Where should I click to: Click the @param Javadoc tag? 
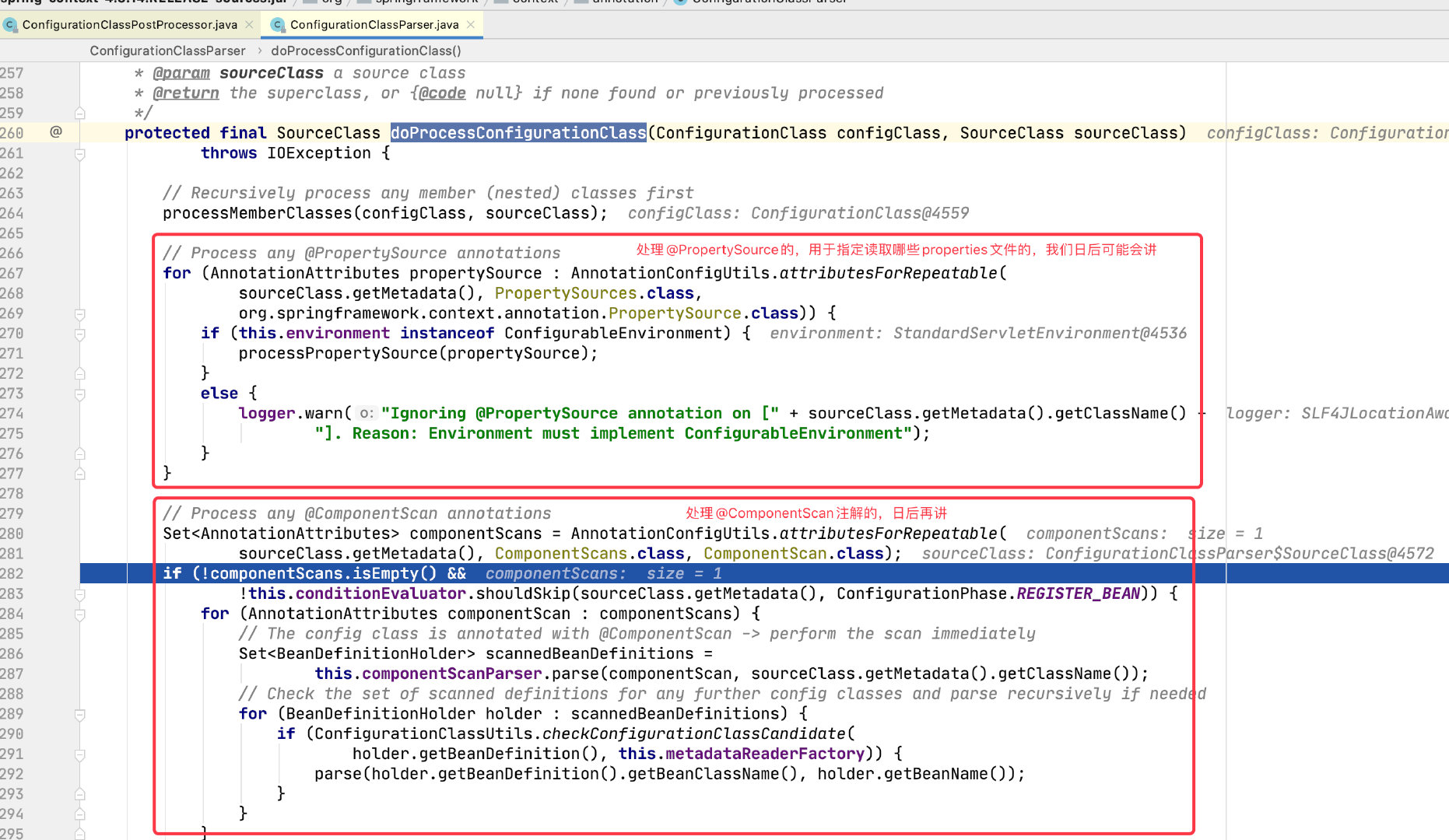[x=181, y=73]
